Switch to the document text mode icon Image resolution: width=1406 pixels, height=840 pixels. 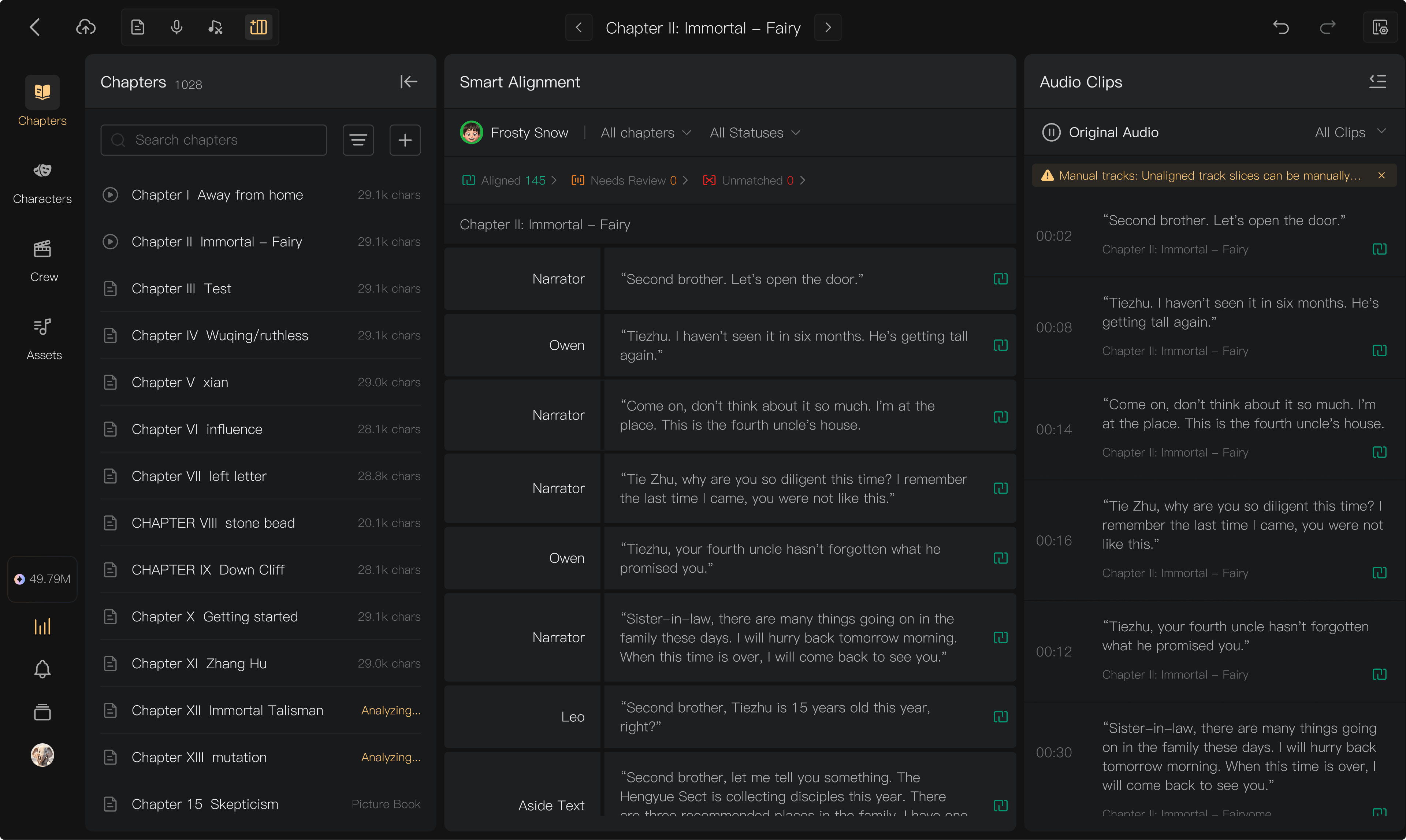pos(138,27)
